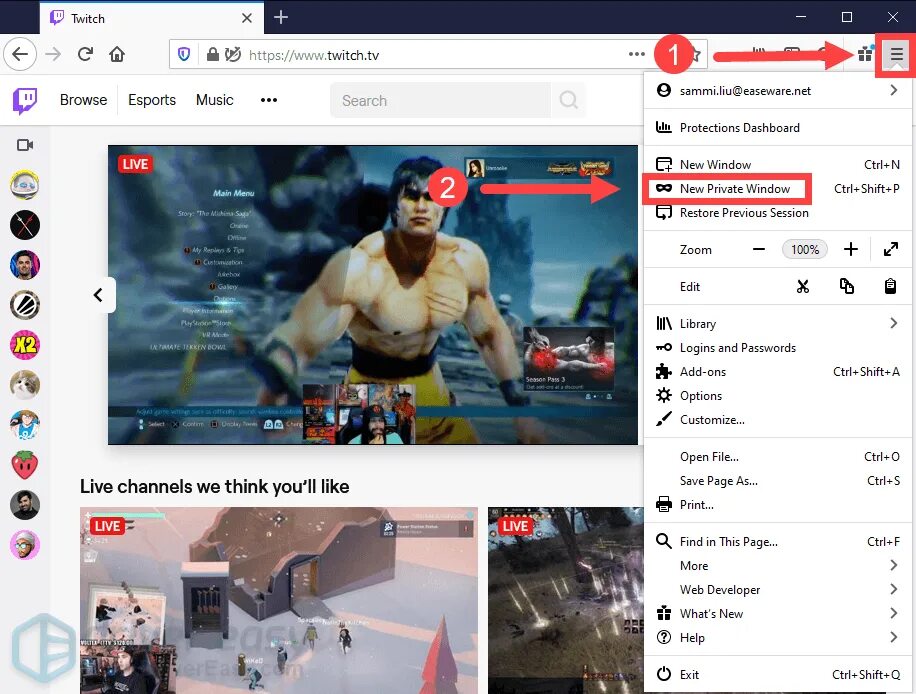Copy selection using the copy icon
The image size is (916, 694).
tap(846, 286)
